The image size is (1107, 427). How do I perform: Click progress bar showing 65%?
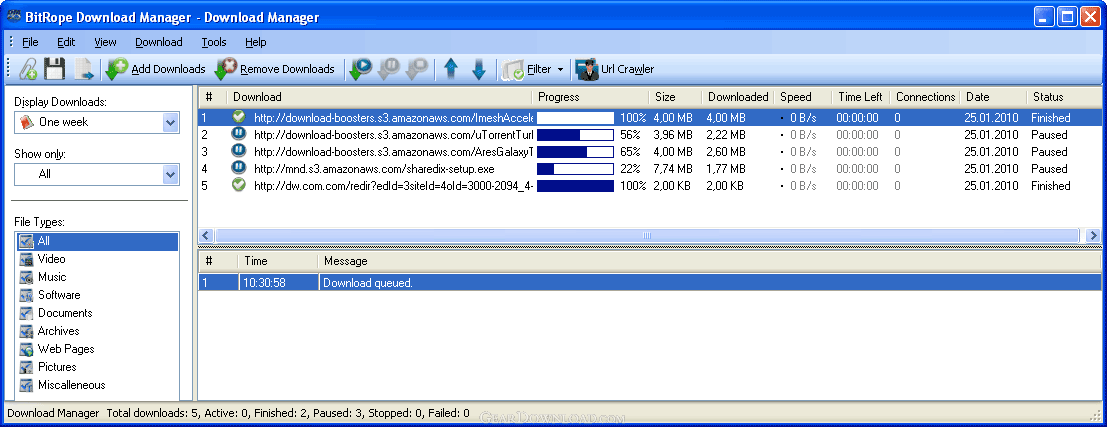coord(575,152)
